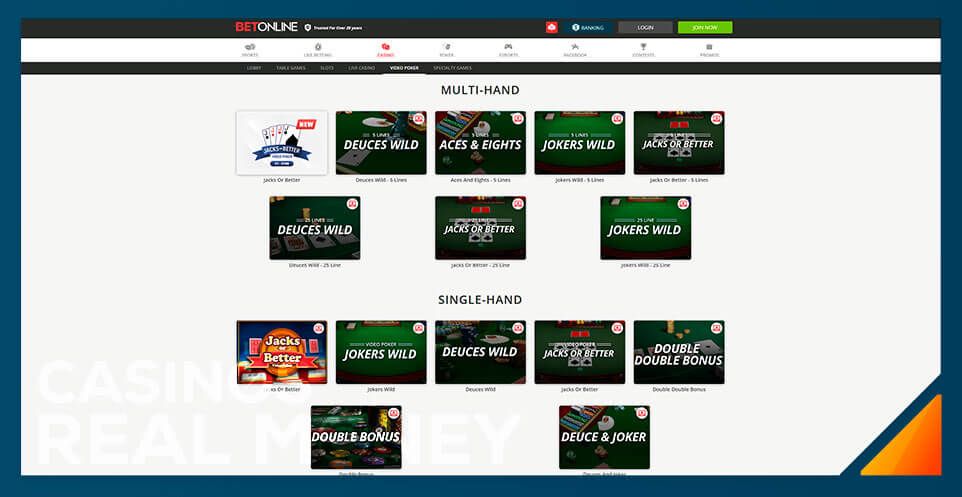This screenshot has width=962, height=497.
Task: Open the single-hand Deuces Wild thumbnail
Action: point(480,352)
